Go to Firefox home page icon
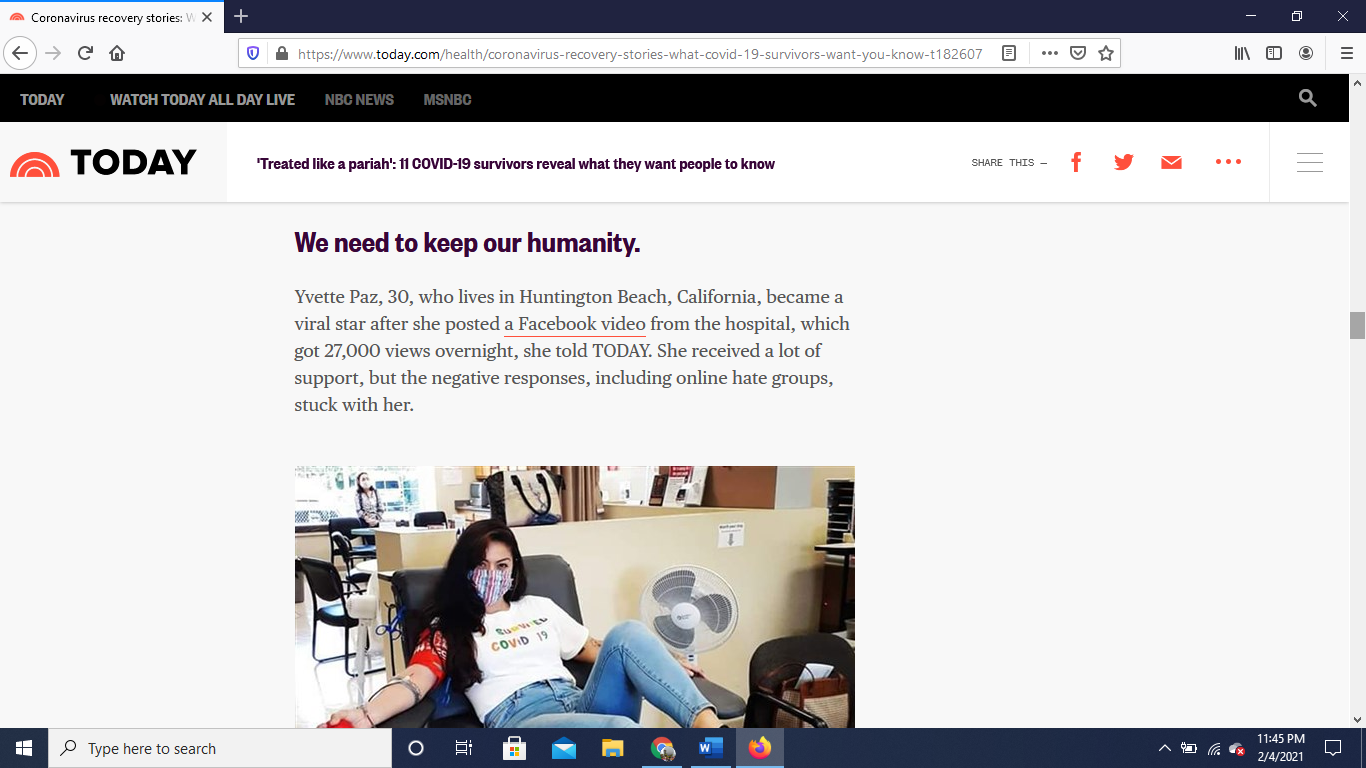 click(x=117, y=54)
